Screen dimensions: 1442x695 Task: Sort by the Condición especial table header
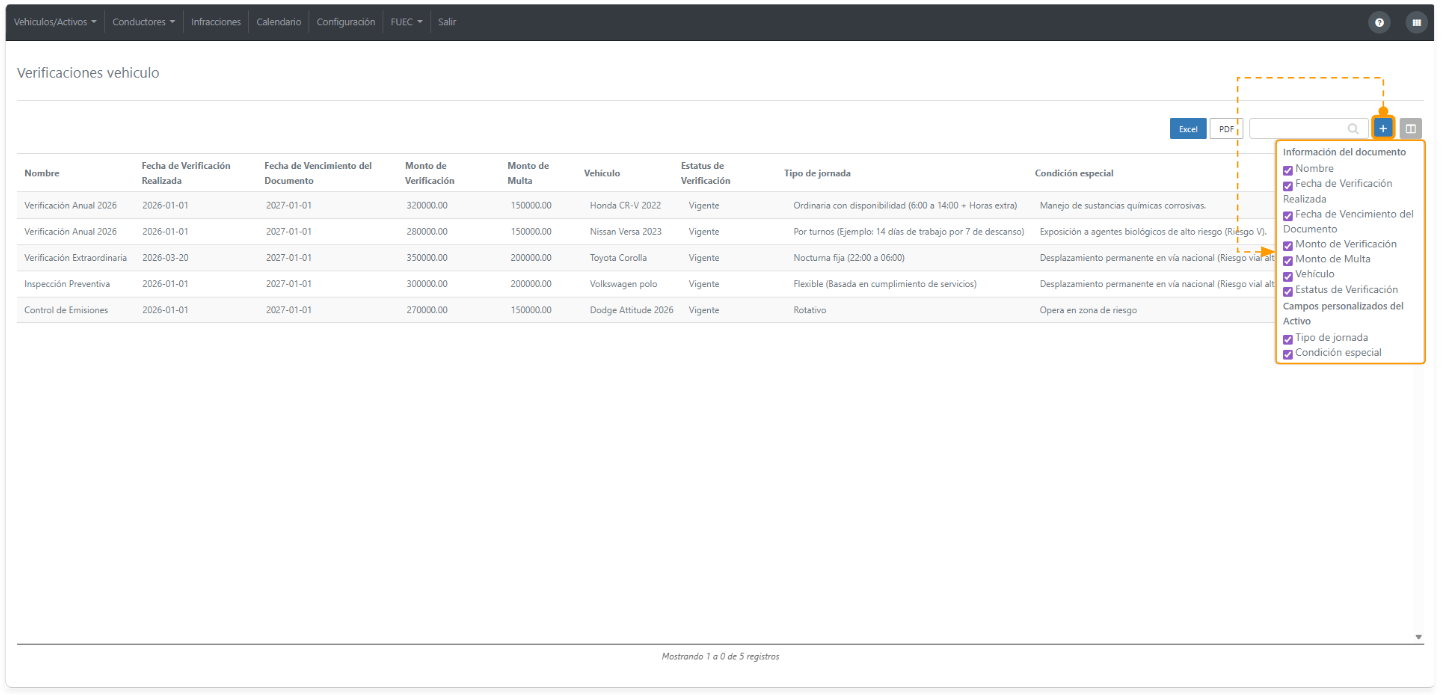click(1074, 173)
